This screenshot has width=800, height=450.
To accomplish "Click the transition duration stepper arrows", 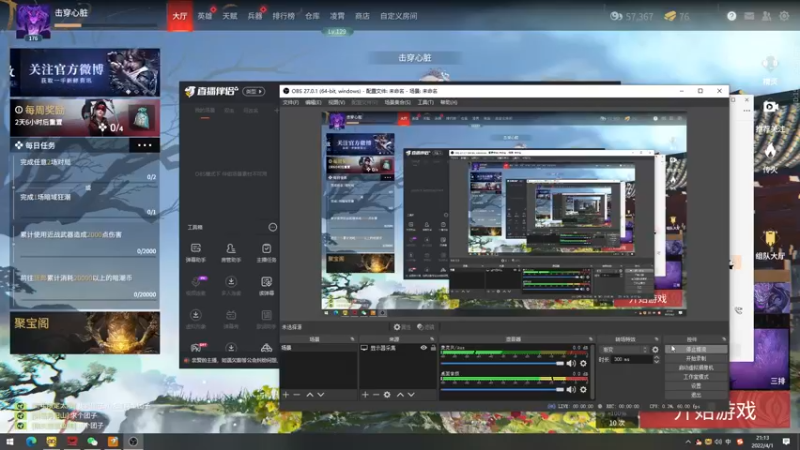I will (x=656, y=359).
